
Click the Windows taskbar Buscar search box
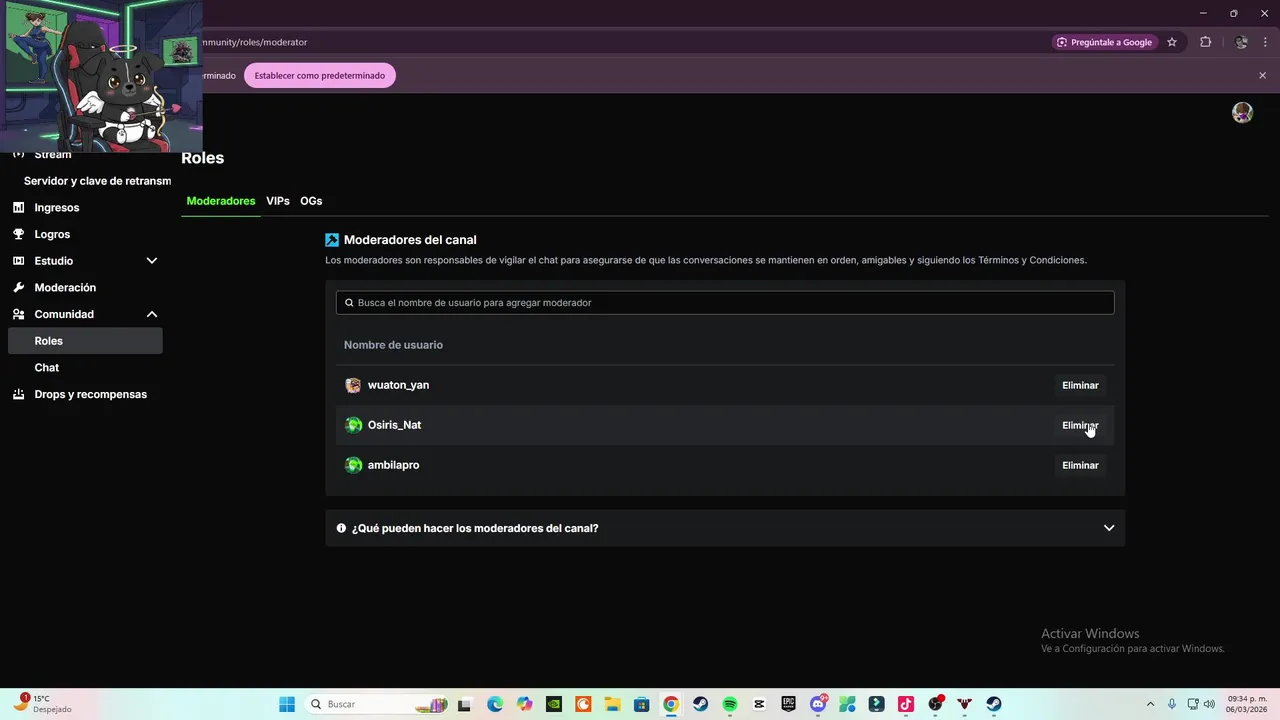[377, 704]
